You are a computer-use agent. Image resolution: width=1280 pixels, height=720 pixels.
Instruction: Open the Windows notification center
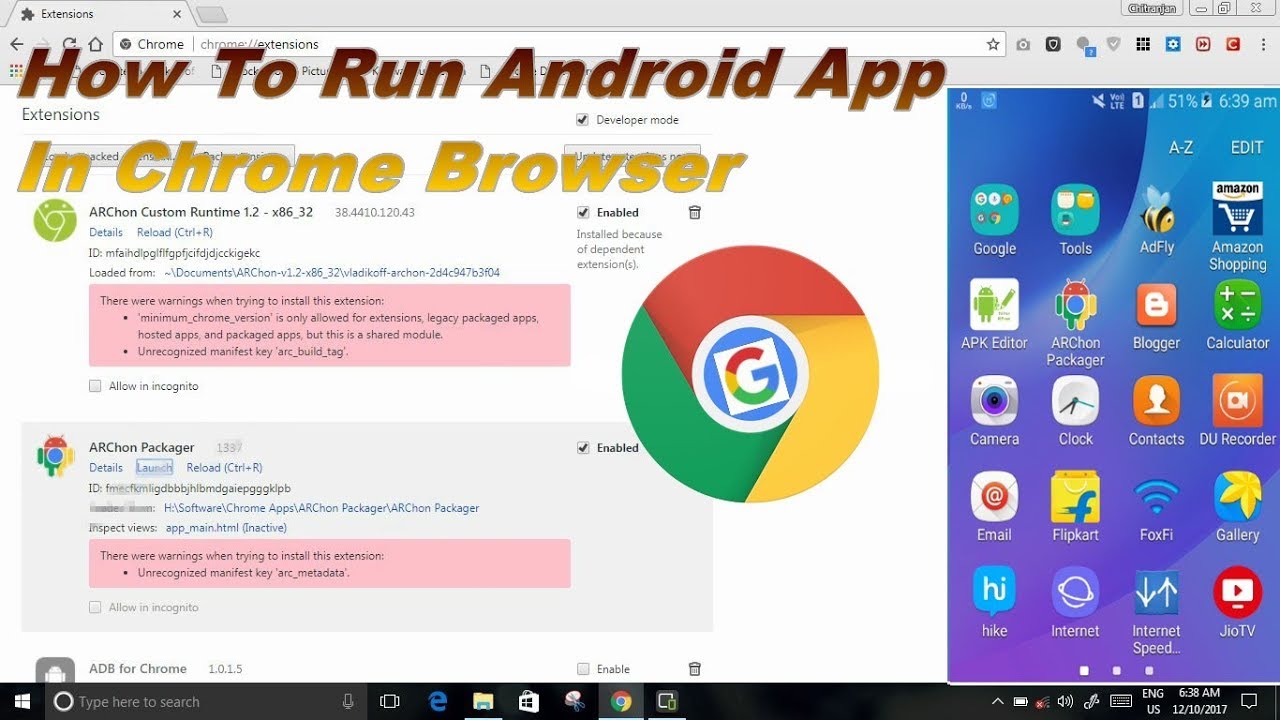(x=1249, y=701)
